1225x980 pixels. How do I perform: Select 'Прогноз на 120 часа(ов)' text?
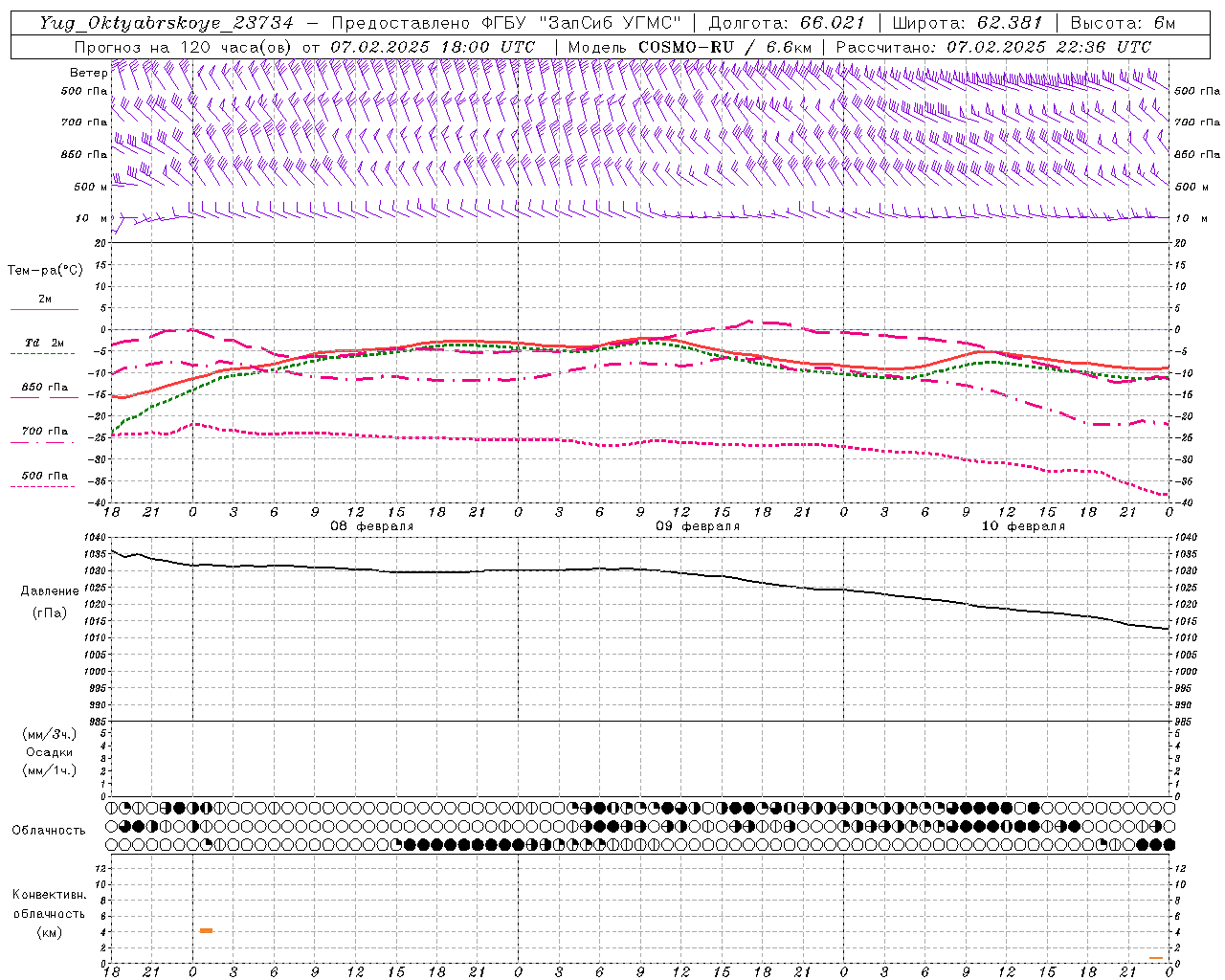click(183, 47)
